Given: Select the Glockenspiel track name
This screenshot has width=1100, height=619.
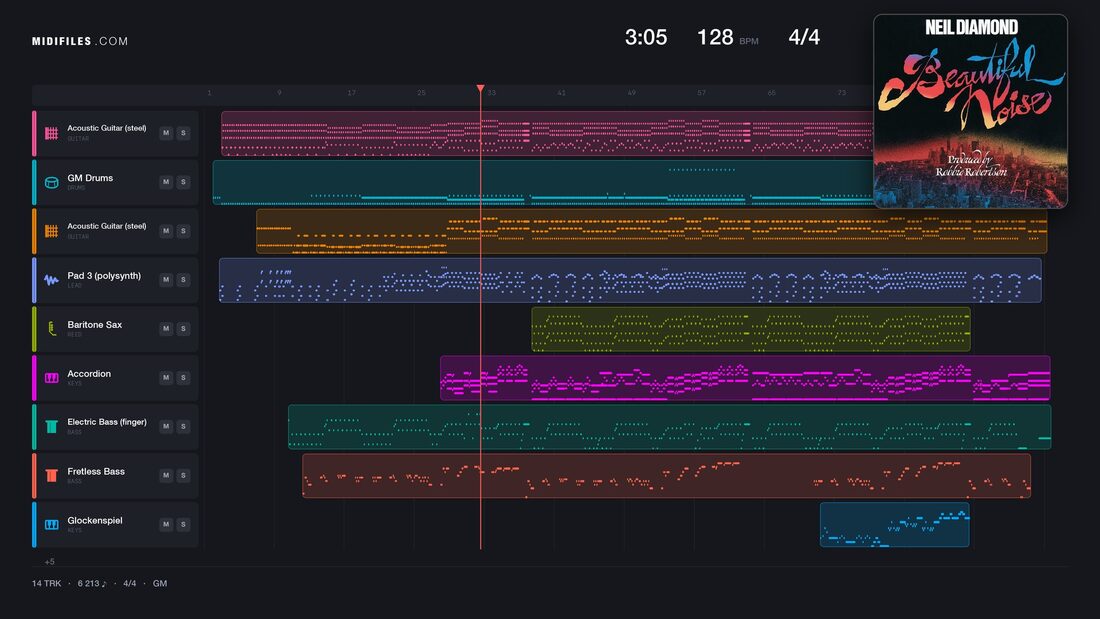Looking at the screenshot, I should pyautogui.click(x=95, y=521).
